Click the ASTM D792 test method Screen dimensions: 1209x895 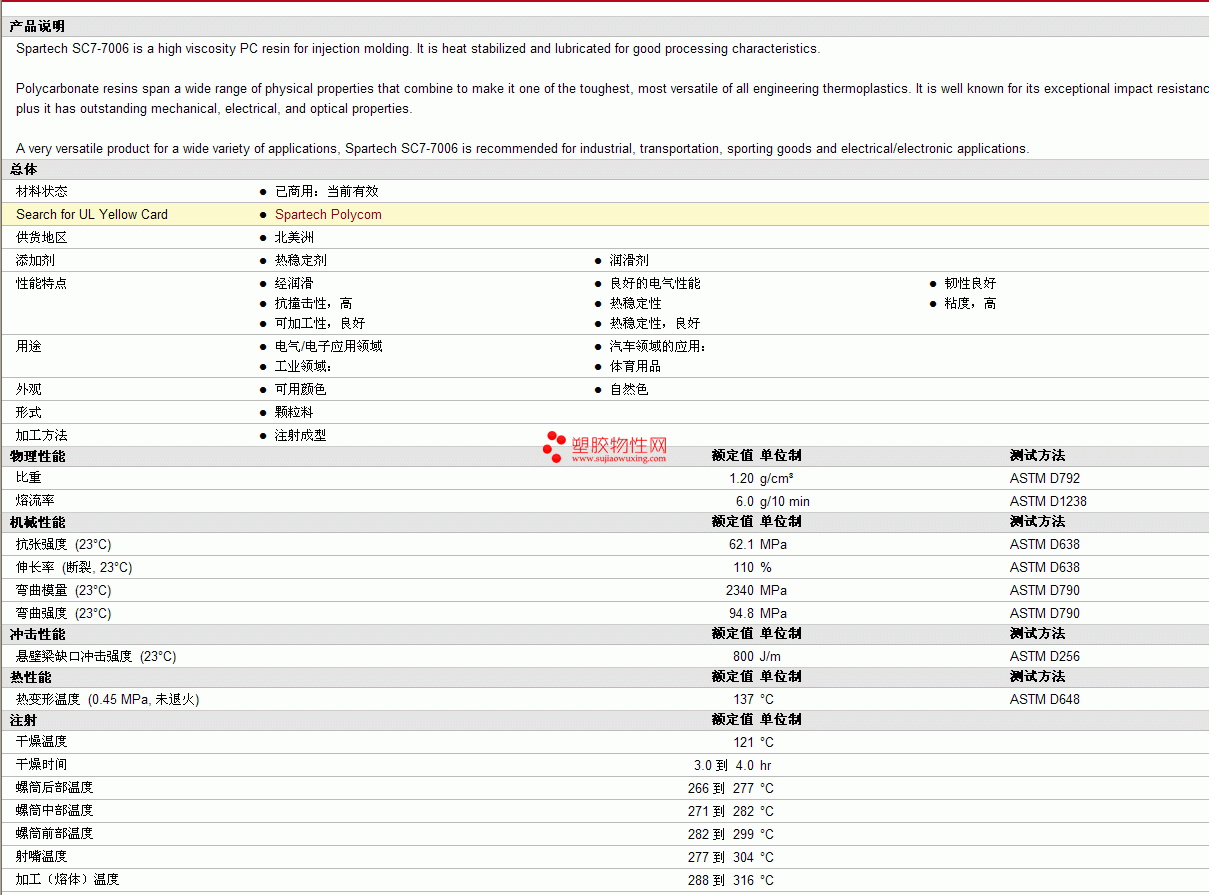point(1045,478)
